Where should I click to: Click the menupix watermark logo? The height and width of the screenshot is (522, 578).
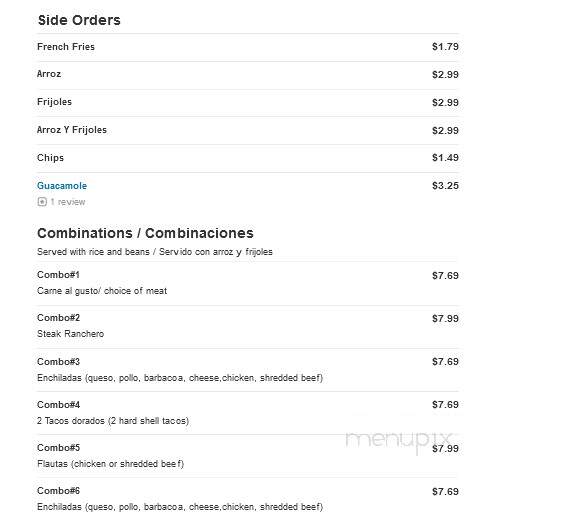click(x=399, y=439)
